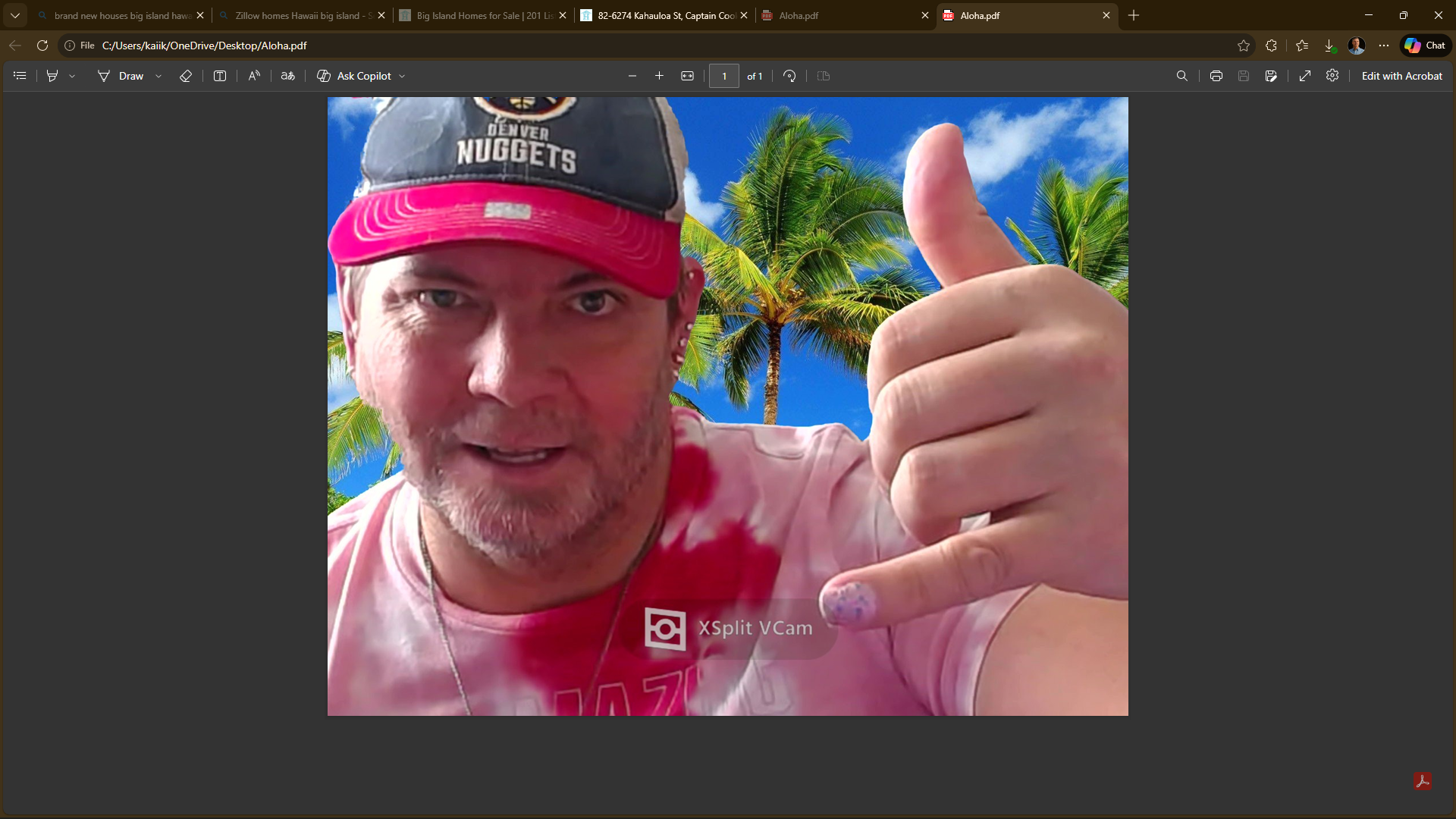
Task: Expand the Highlight color dropdown arrow
Action: tap(72, 76)
